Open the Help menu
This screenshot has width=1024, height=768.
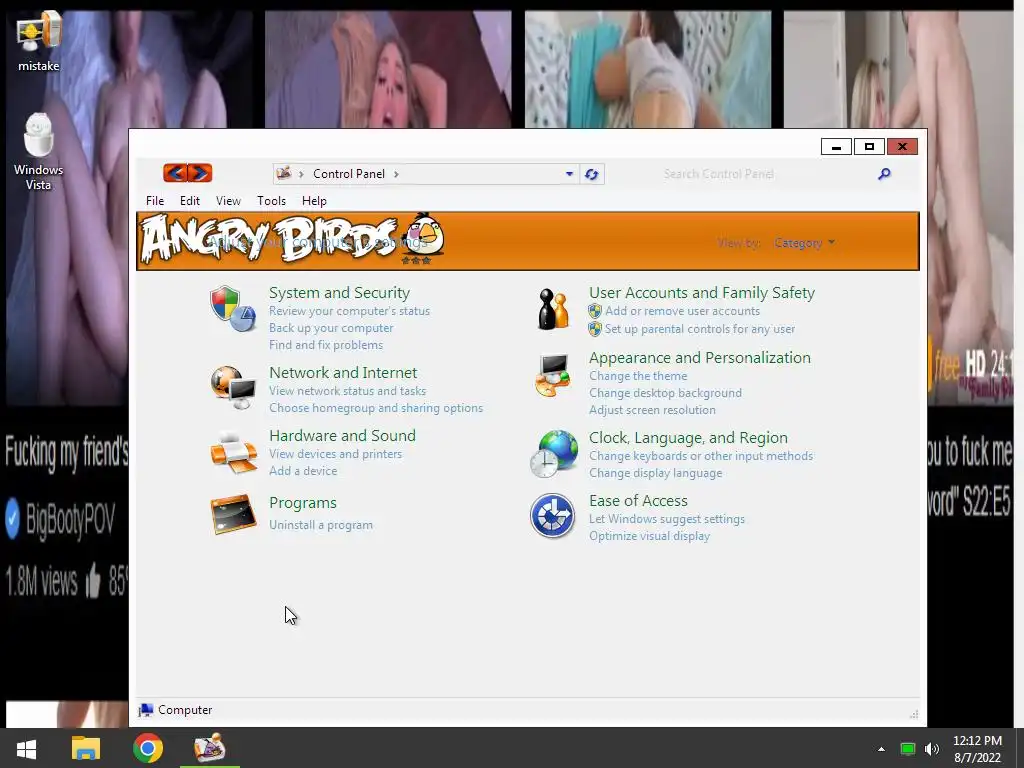pos(314,201)
